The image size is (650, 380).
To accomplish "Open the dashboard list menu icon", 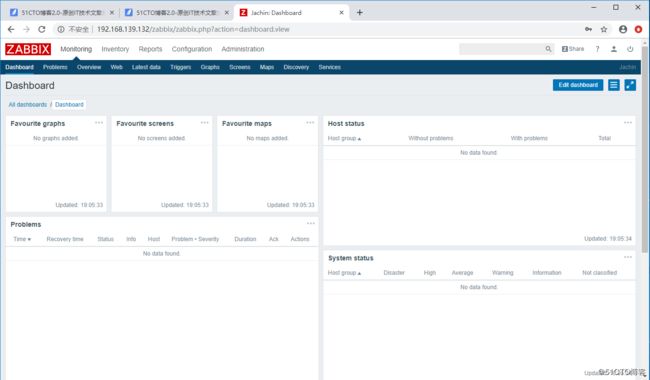I will point(614,85).
